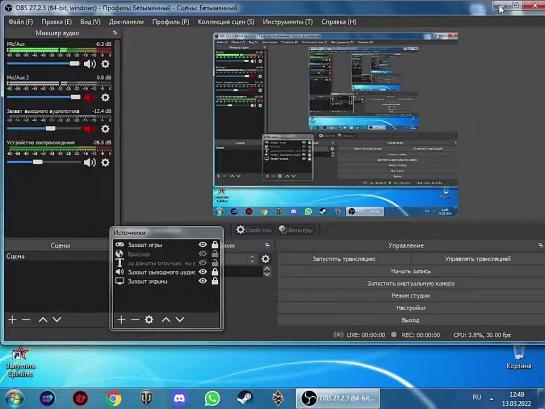545x409 pixels.
Task: Open gear settings for Захват выходного аудиопотока
Action: click(105, 129)
